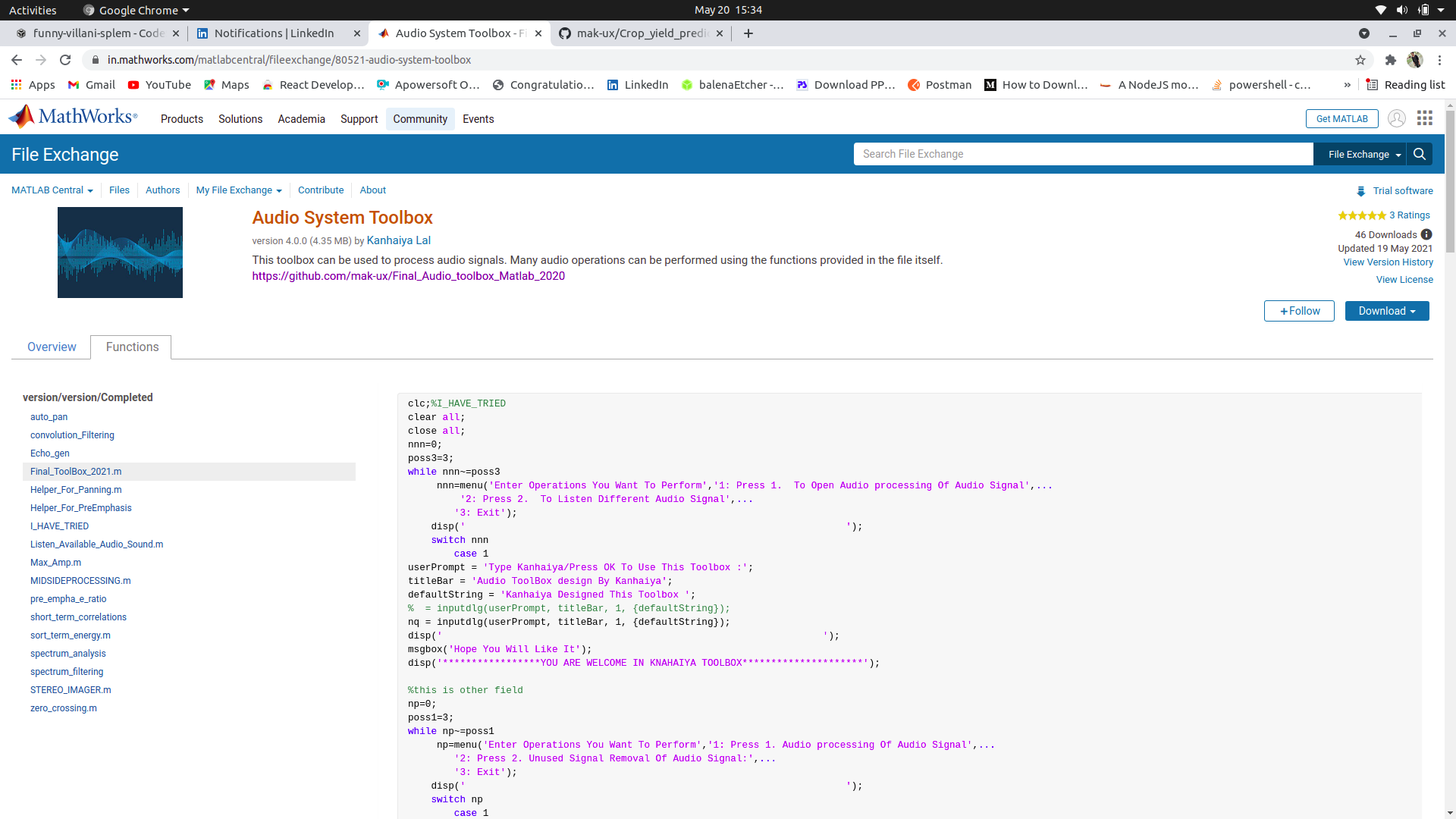Open the Kanhaiya Lal author link
Viewport: 1456px width, 819px height.
click(399, 240)
